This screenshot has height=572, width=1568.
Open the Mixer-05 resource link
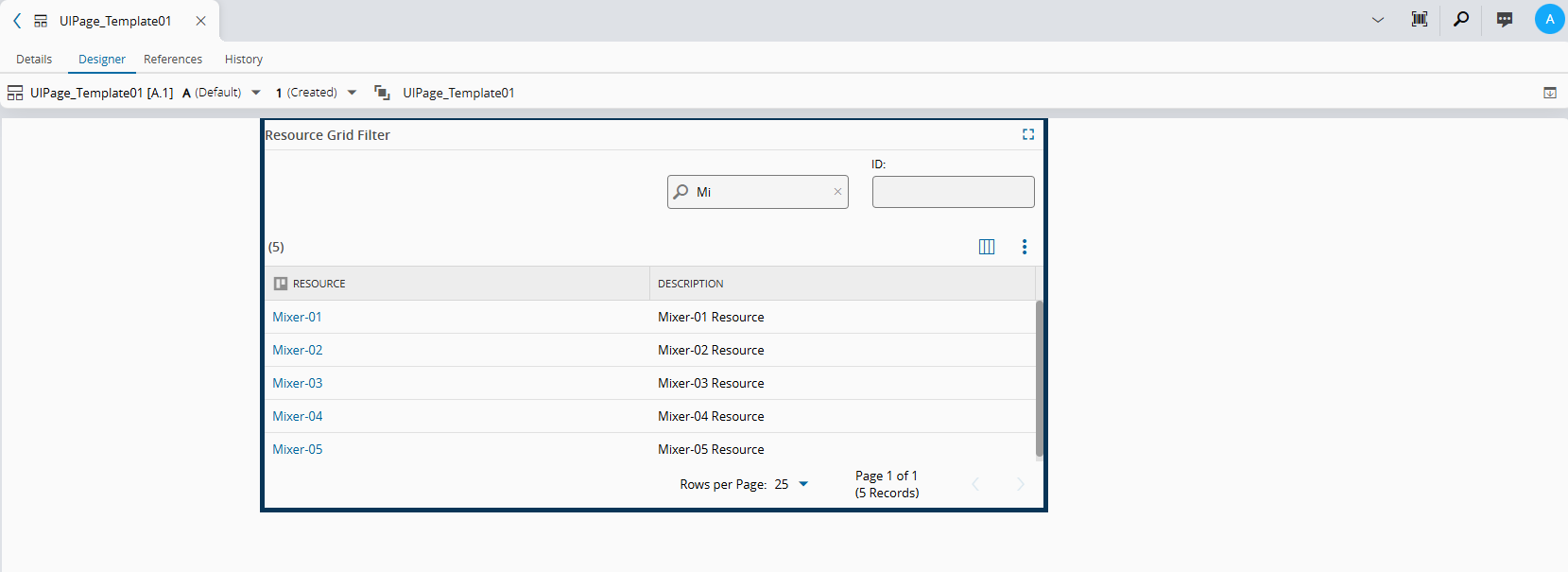pyautogui.click(x=297, y=449)
